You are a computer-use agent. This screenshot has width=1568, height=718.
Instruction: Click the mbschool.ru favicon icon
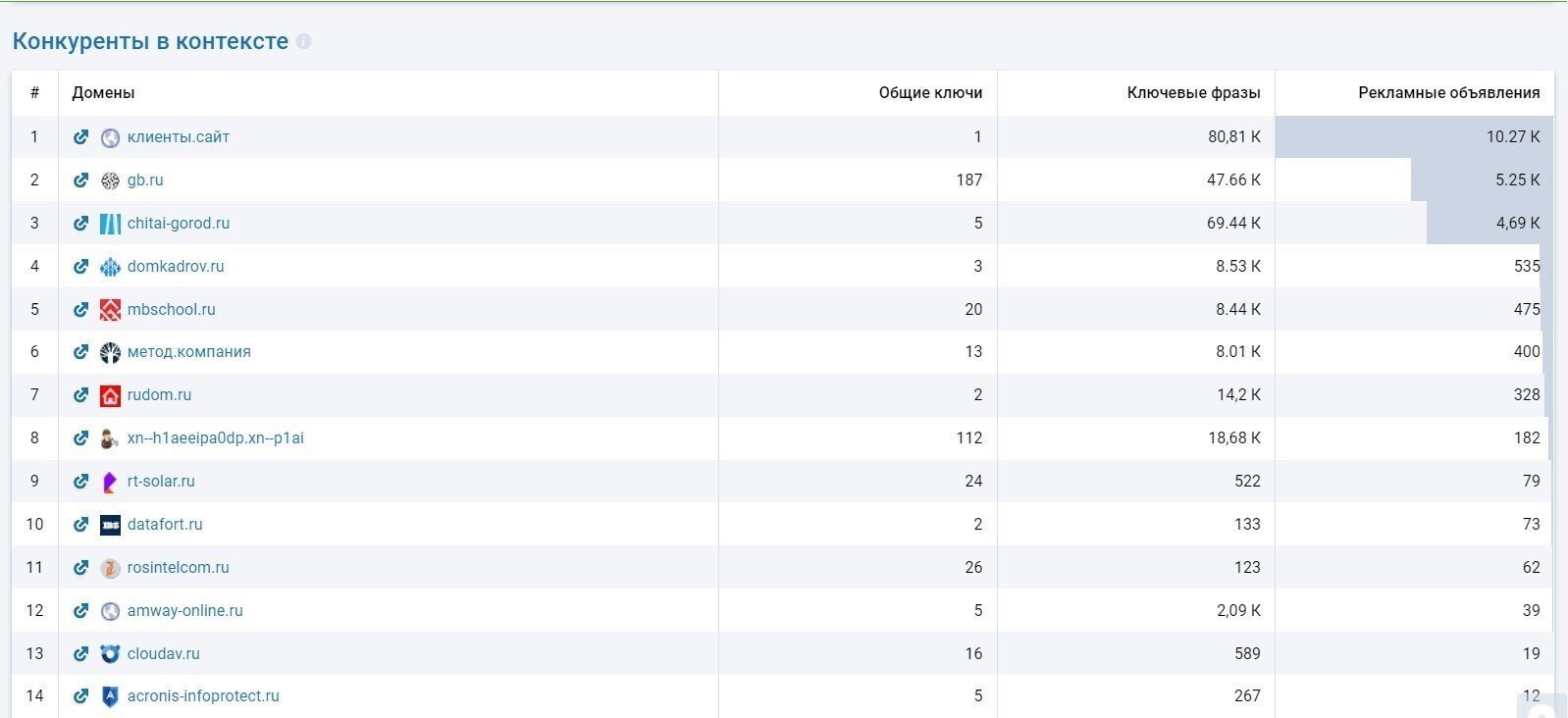tap(110, 310)
